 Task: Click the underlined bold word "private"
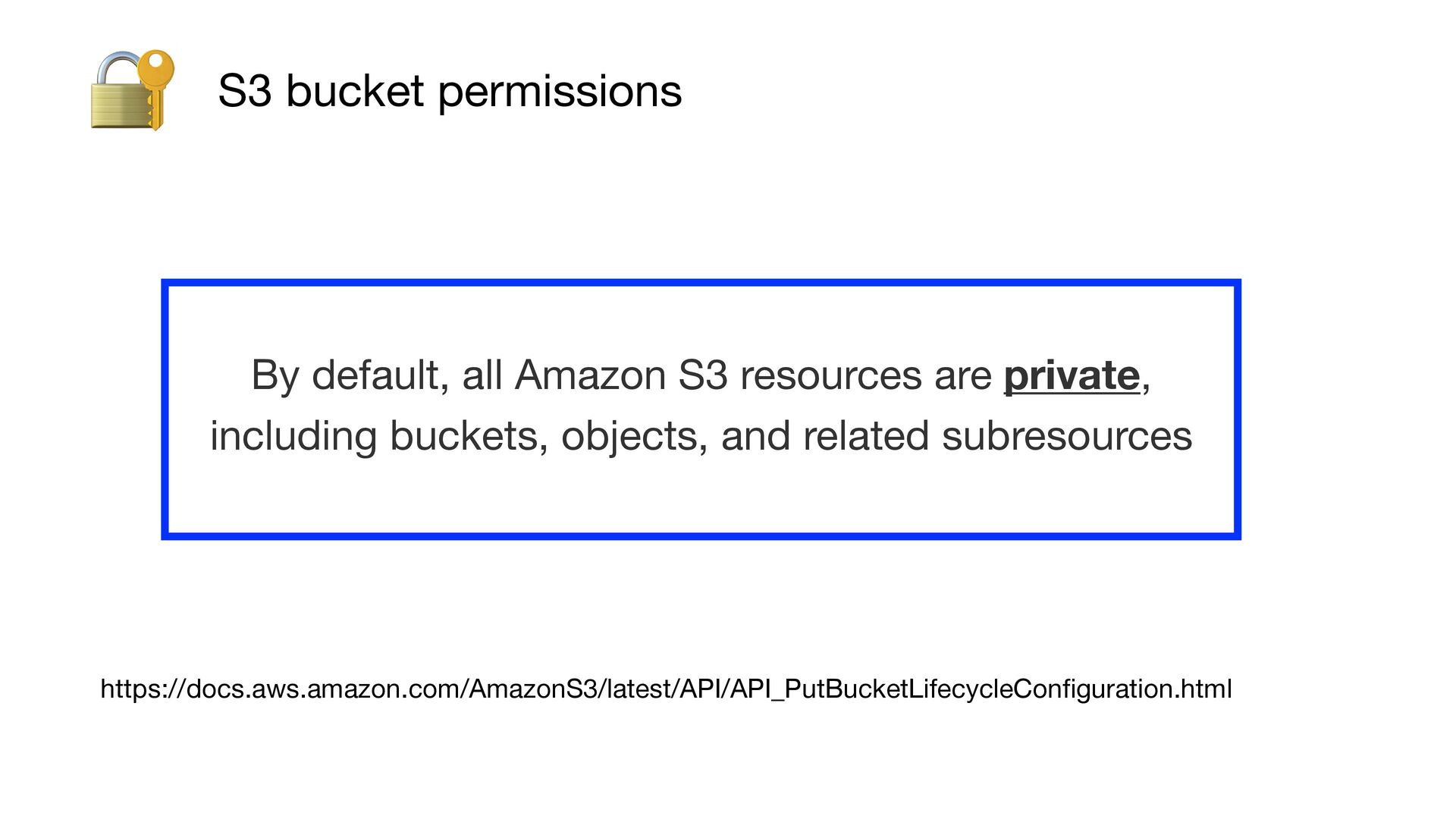tap(1071, 375)
